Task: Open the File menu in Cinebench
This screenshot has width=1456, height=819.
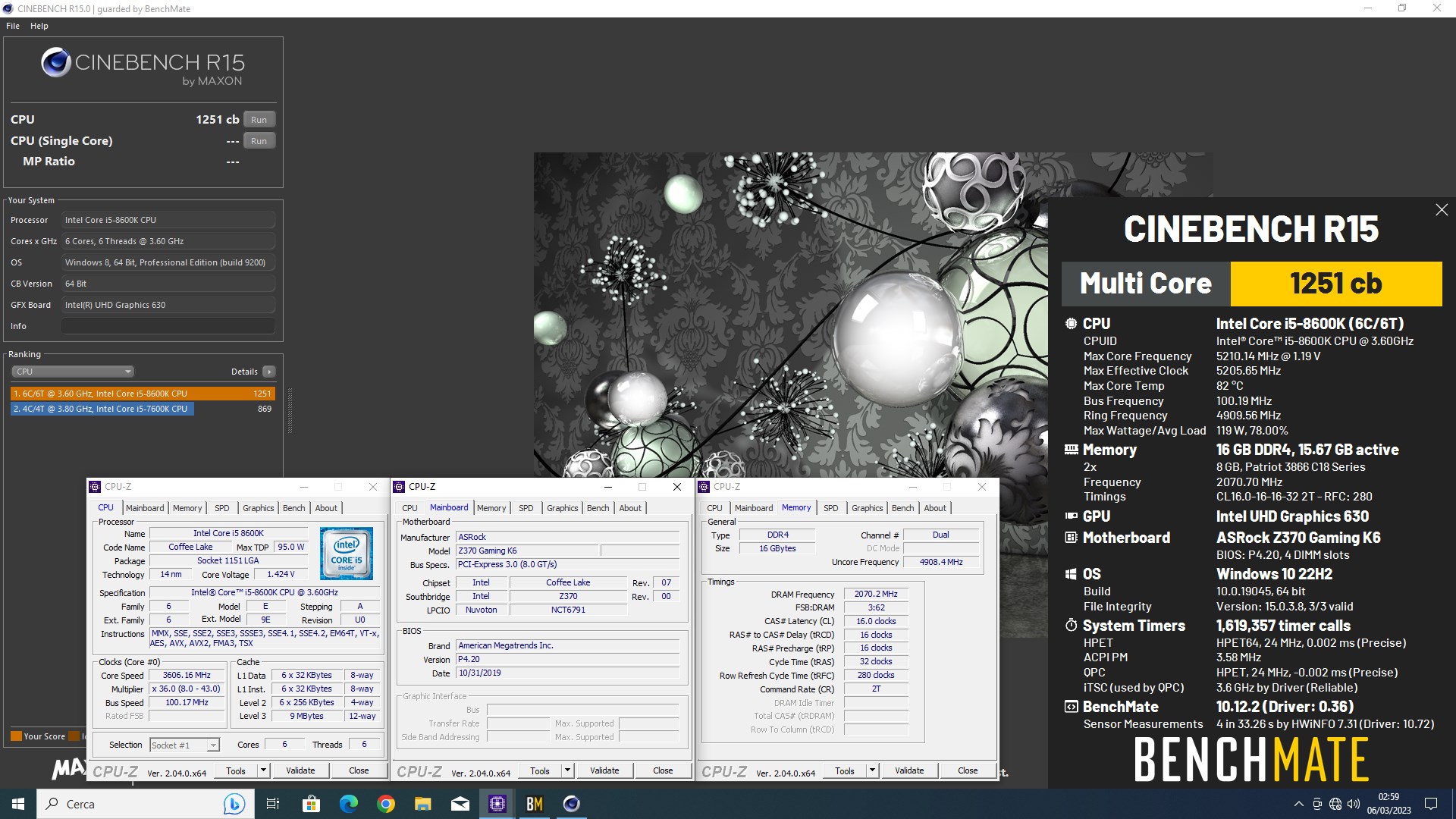Action: tap(13, 26)
